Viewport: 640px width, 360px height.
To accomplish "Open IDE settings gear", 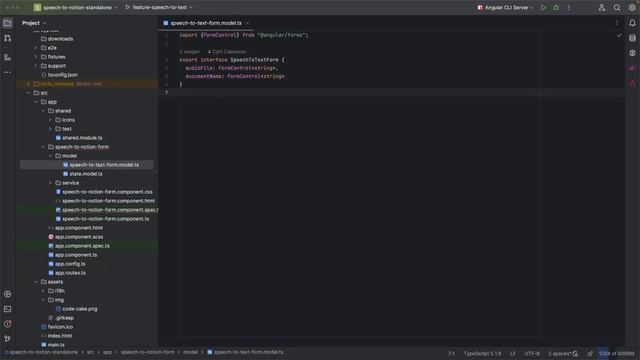I will click(x=632, y=7).
